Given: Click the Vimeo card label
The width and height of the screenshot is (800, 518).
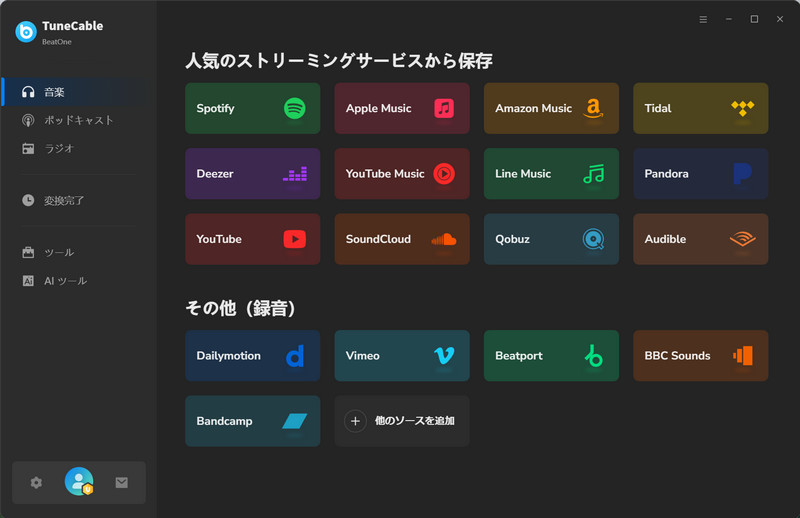Looking at the screenshot, I should point(363,356).
